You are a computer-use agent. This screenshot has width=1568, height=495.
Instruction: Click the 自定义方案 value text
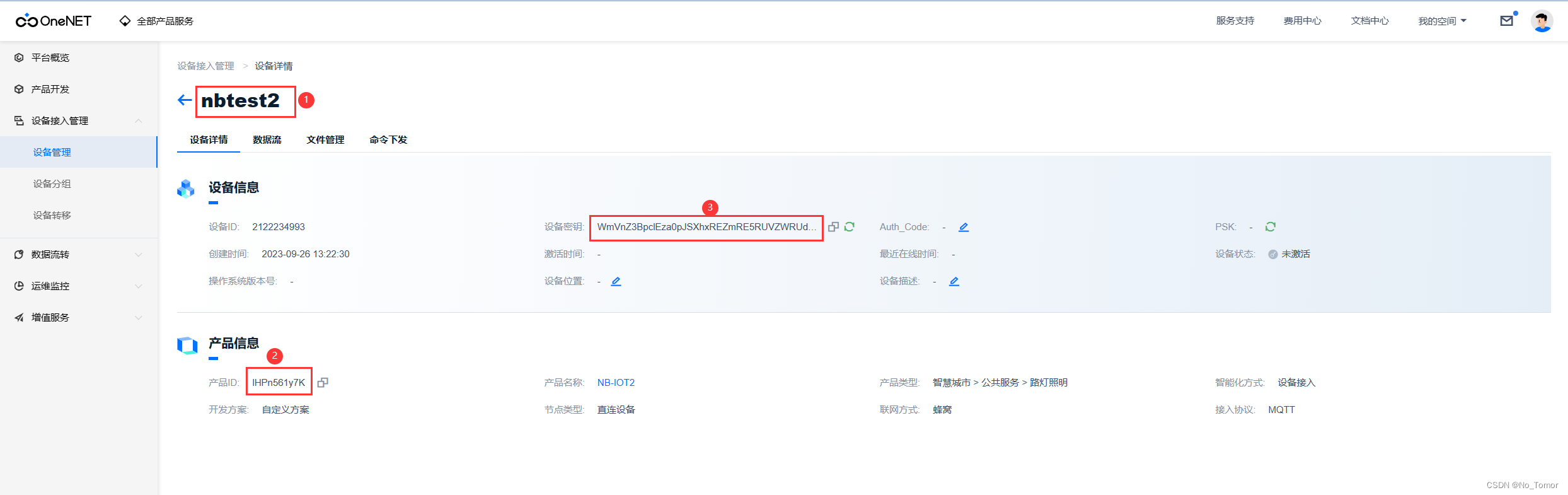(x=285, y=410)
